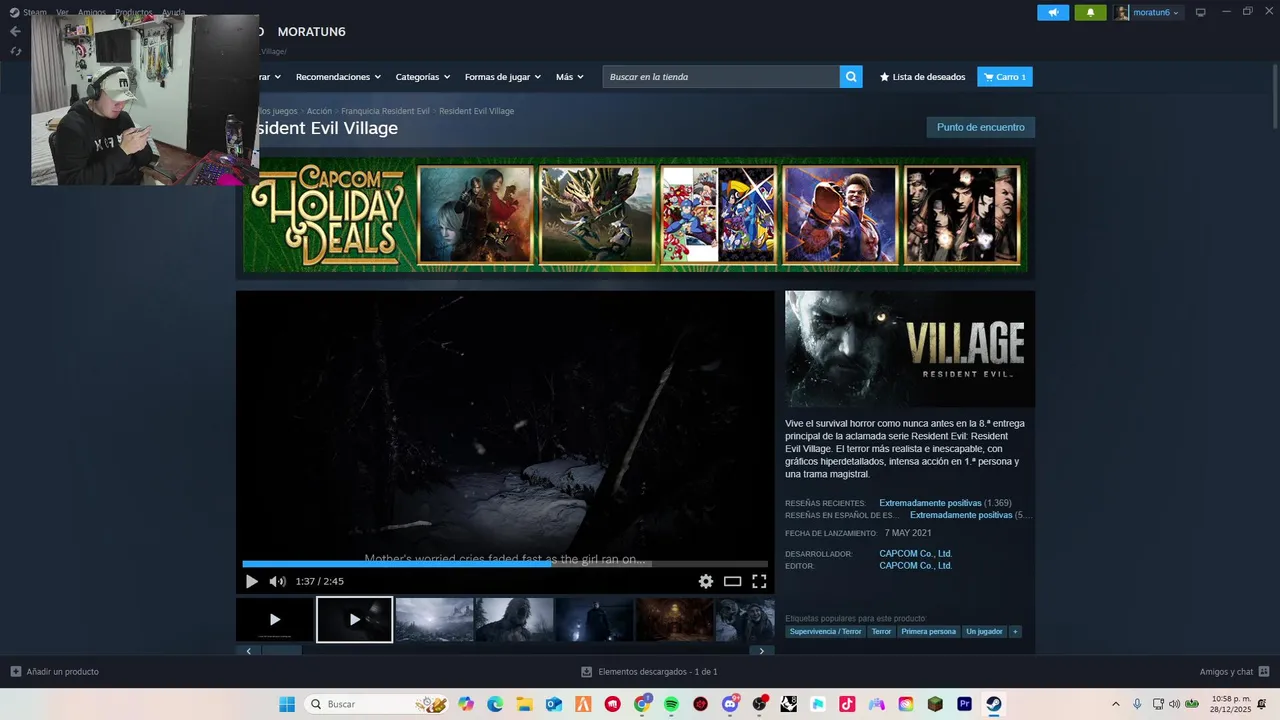
Task: Open the developer CAPCOM Co., Ltd. link
Action: (915, 553)
